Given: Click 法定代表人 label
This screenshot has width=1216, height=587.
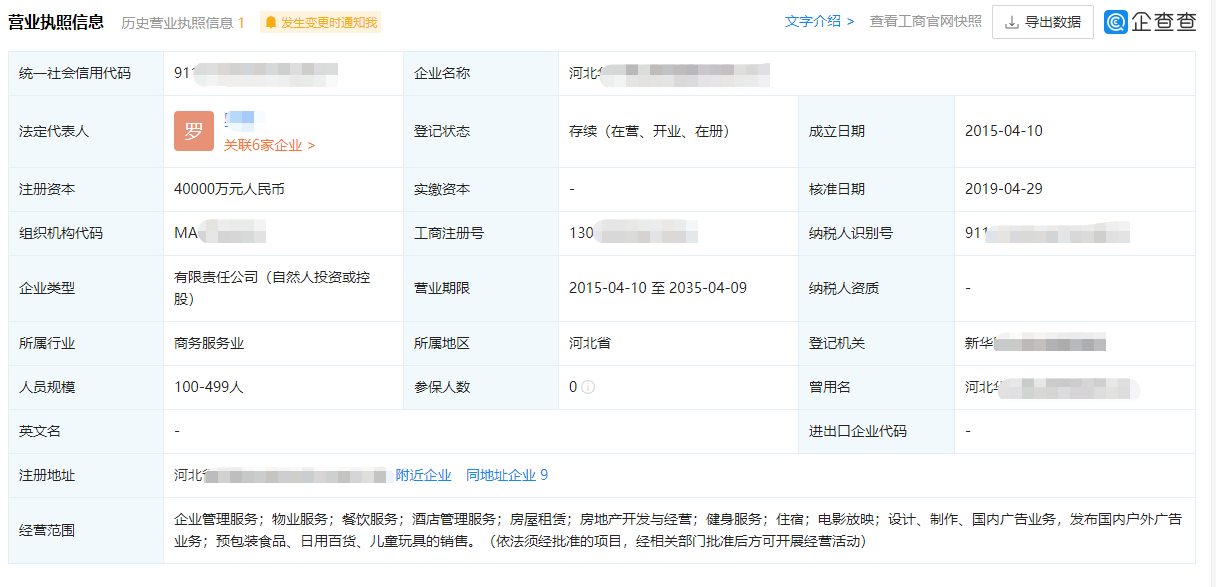Looking at the screenshot, I should coord(54,131).
